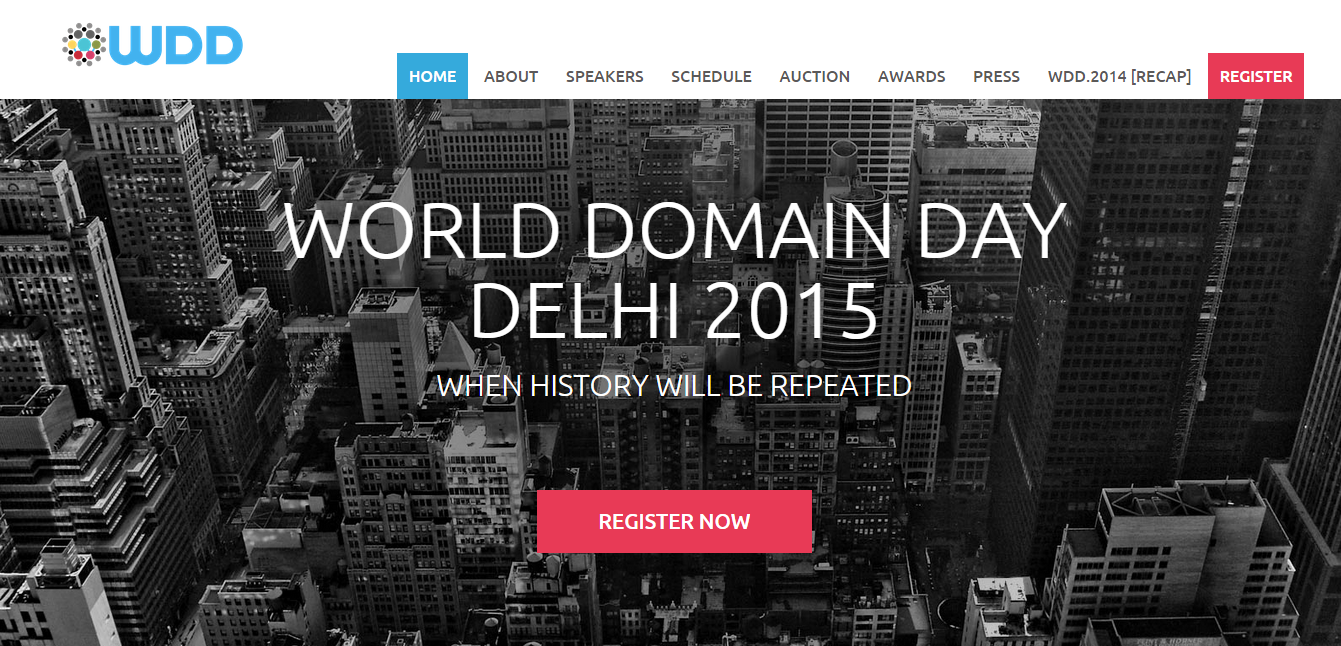Open the Schedule menu item

point(711,76)
